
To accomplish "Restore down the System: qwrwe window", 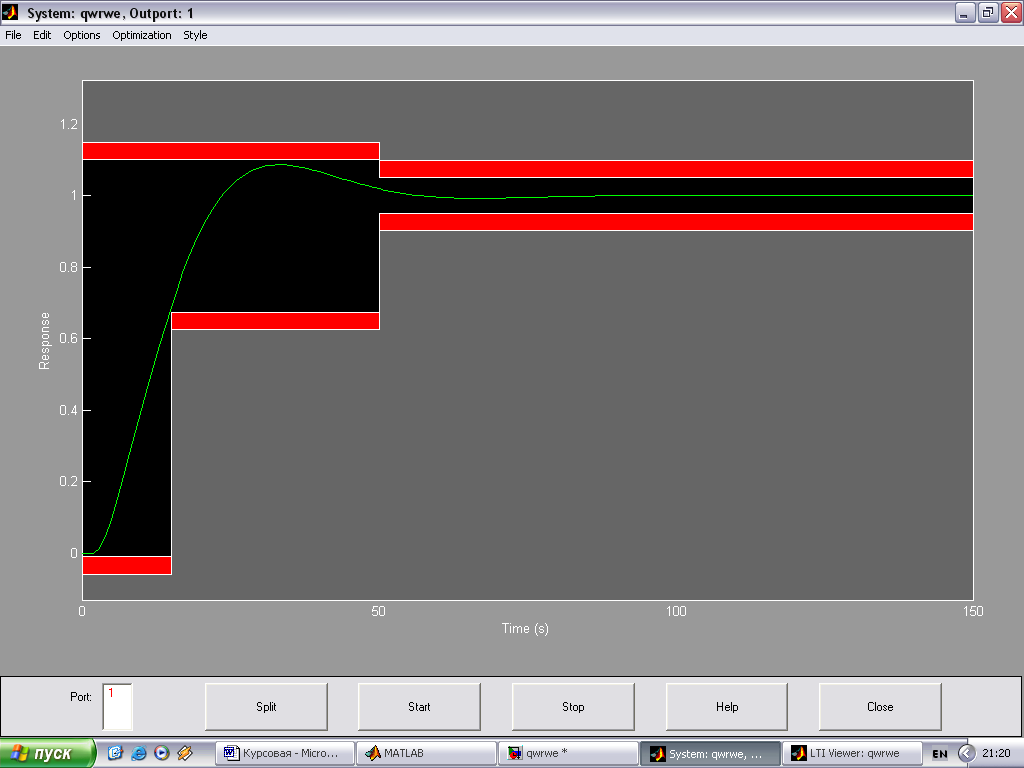I will [x=988, y=12].
